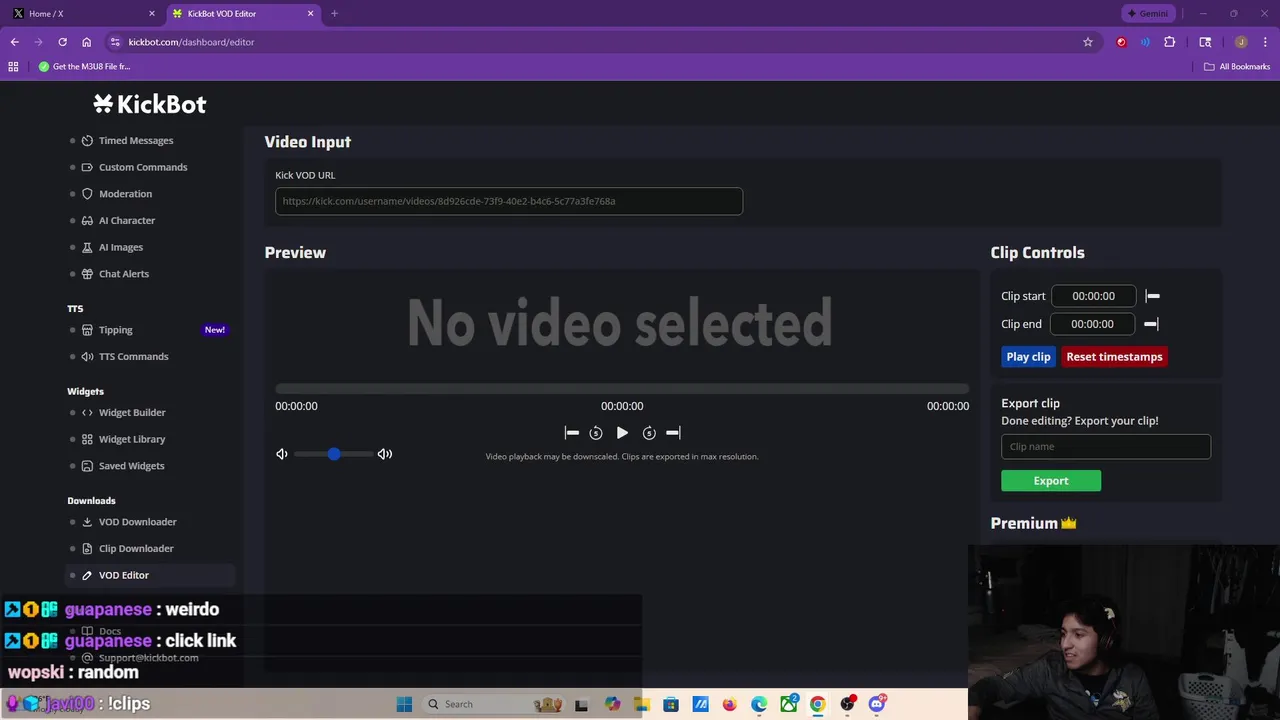
Task: Click the Kick VOD URL input field
Action: coord(509,201)
